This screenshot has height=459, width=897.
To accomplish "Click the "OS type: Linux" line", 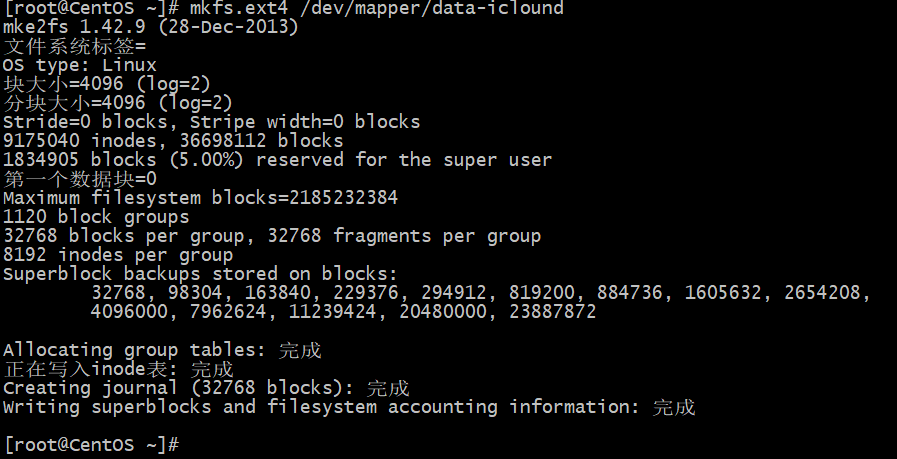I will click(x=79, y=65).
